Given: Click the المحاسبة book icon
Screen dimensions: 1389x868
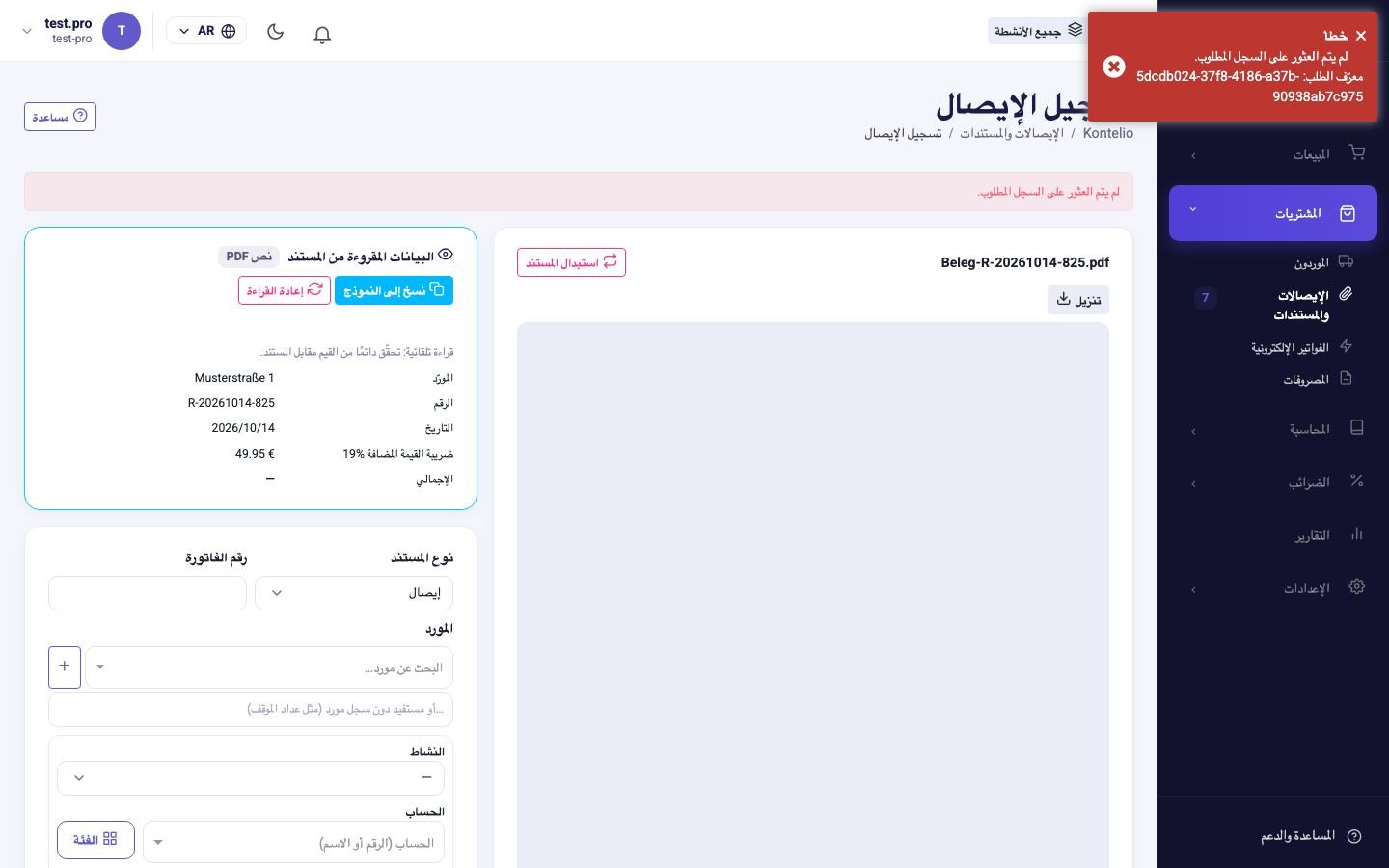Looking at the screenshot, I should [x=1357, y=427].
